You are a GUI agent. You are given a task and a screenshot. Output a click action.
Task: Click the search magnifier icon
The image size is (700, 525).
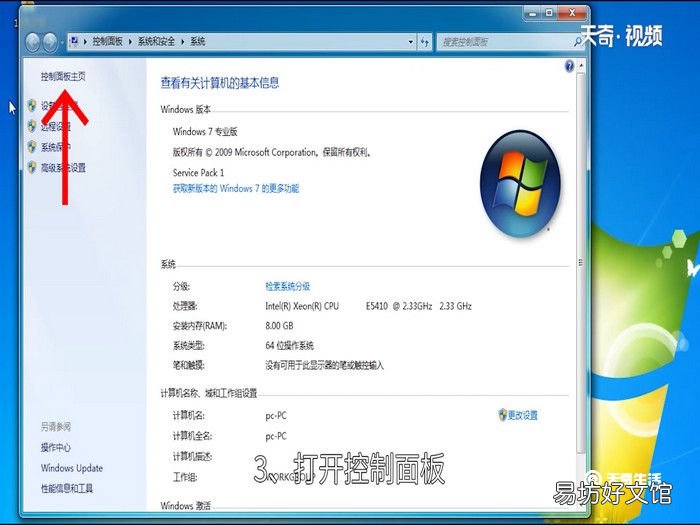coord(577,42)
